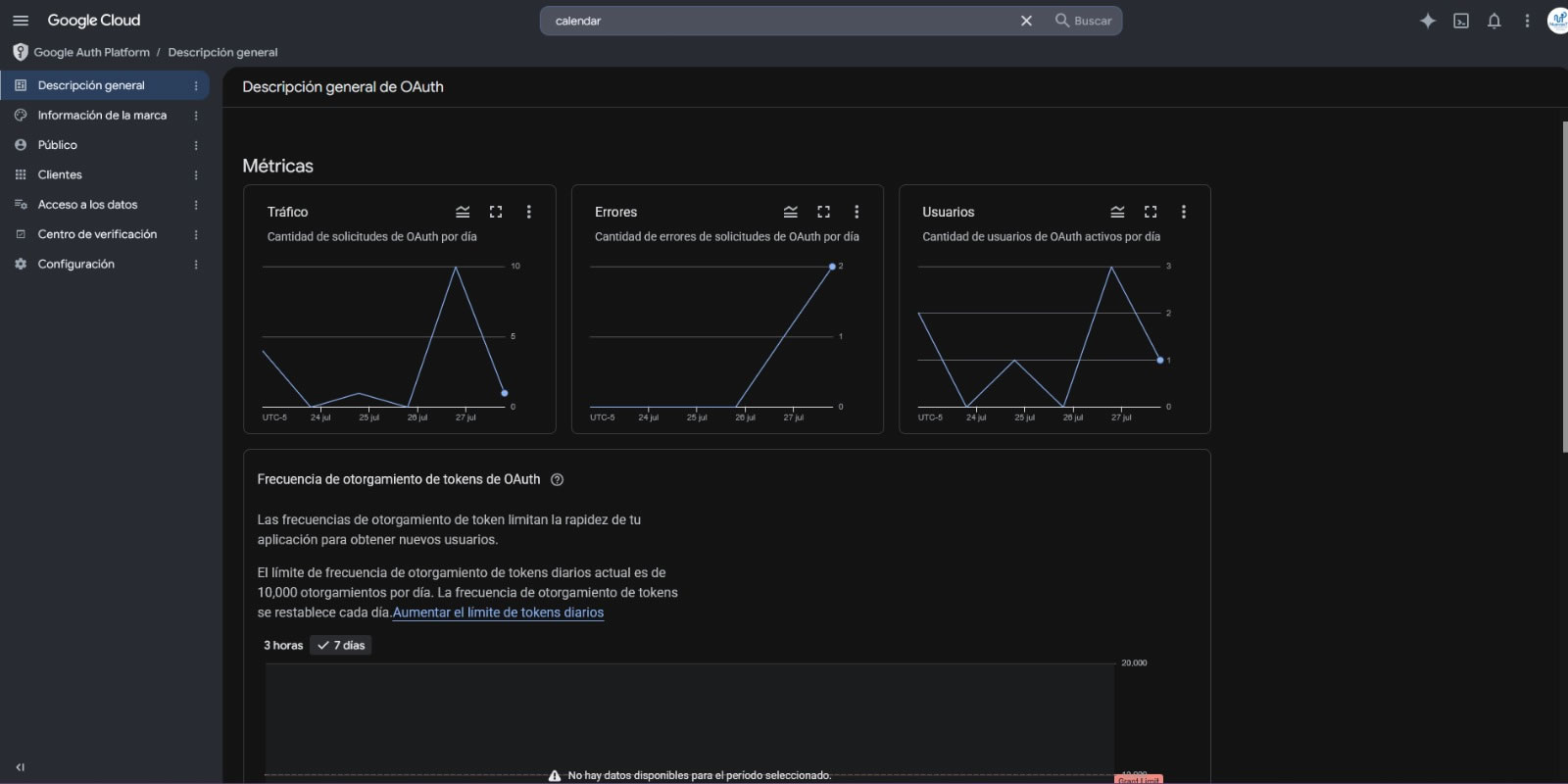Click the Acceso a los datos icon
1568x784 pixels.
click(x=21, y=205)
